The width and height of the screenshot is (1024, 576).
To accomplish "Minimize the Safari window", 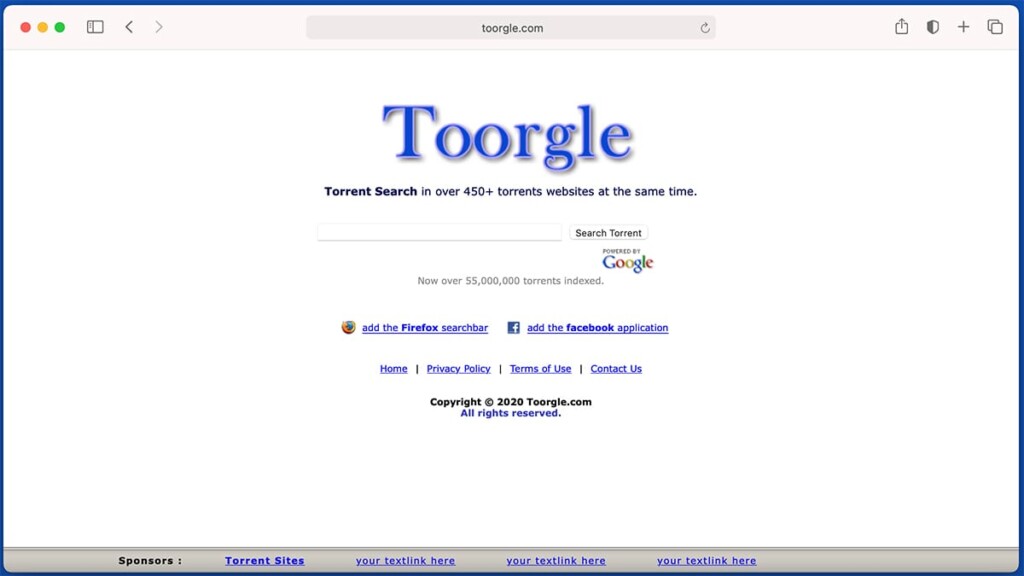I will coord(42,27).
